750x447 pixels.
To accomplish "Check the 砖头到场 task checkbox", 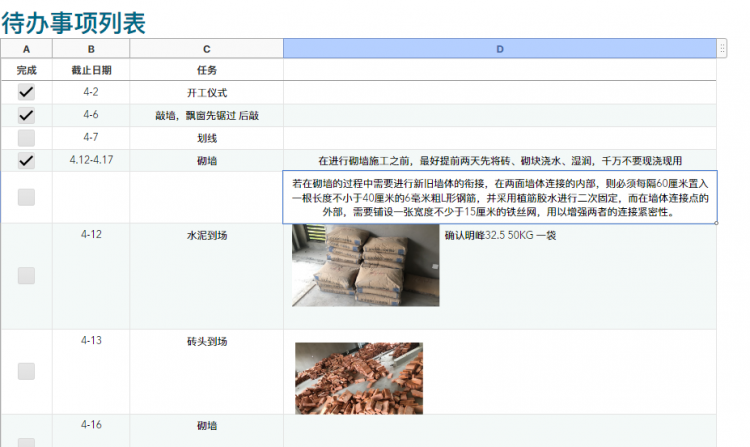I will (x=26, y=371).
